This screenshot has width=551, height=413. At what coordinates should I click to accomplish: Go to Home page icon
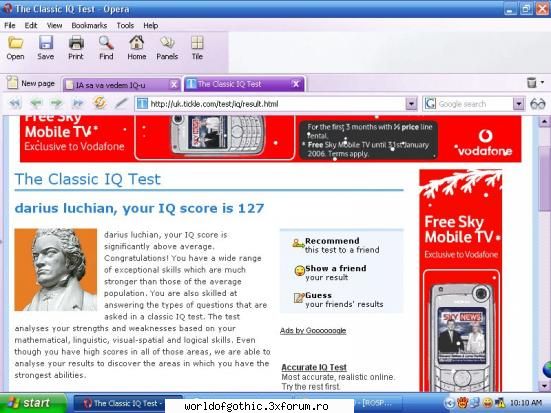137,43
